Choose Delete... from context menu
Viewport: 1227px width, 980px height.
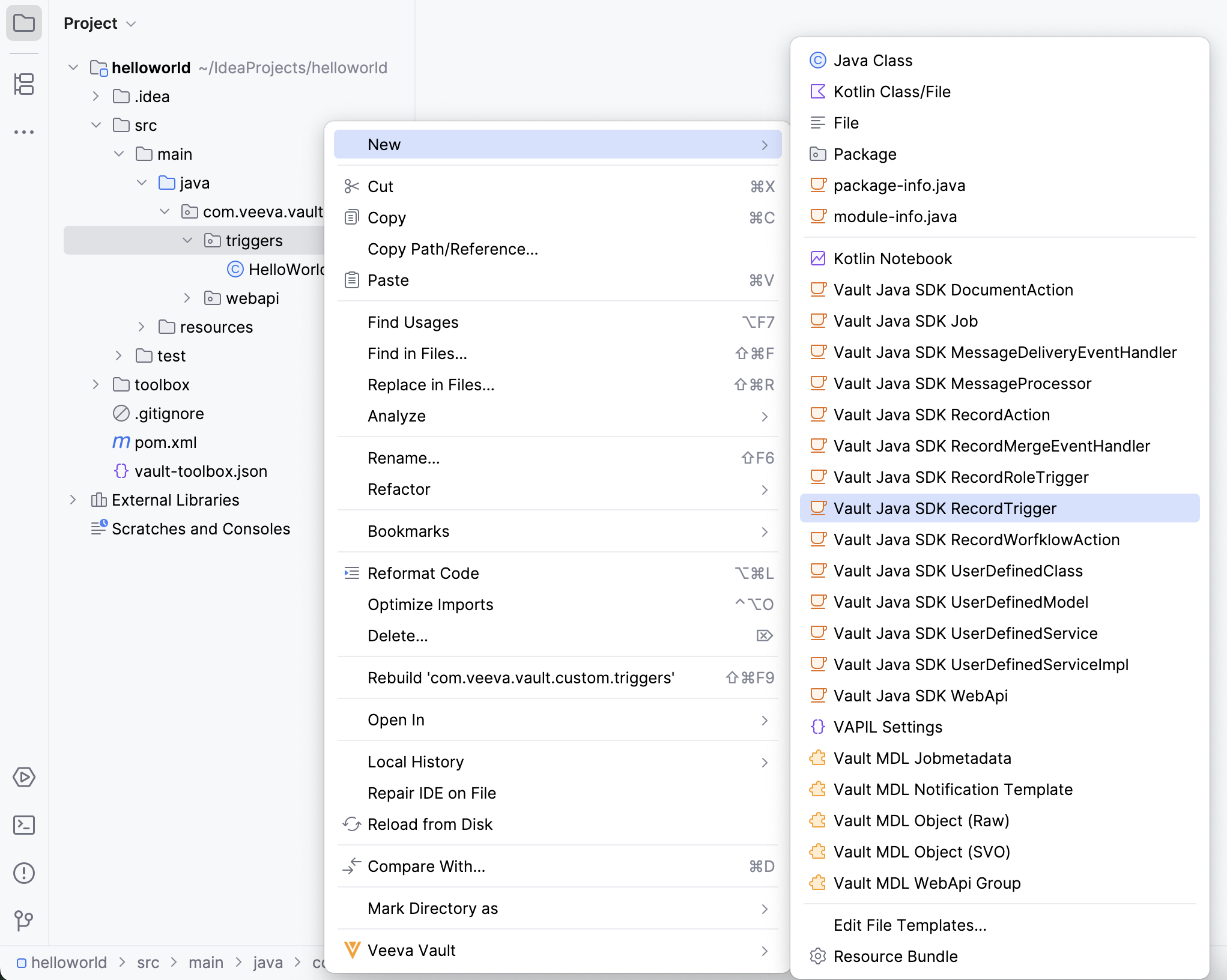click(557, 636)
